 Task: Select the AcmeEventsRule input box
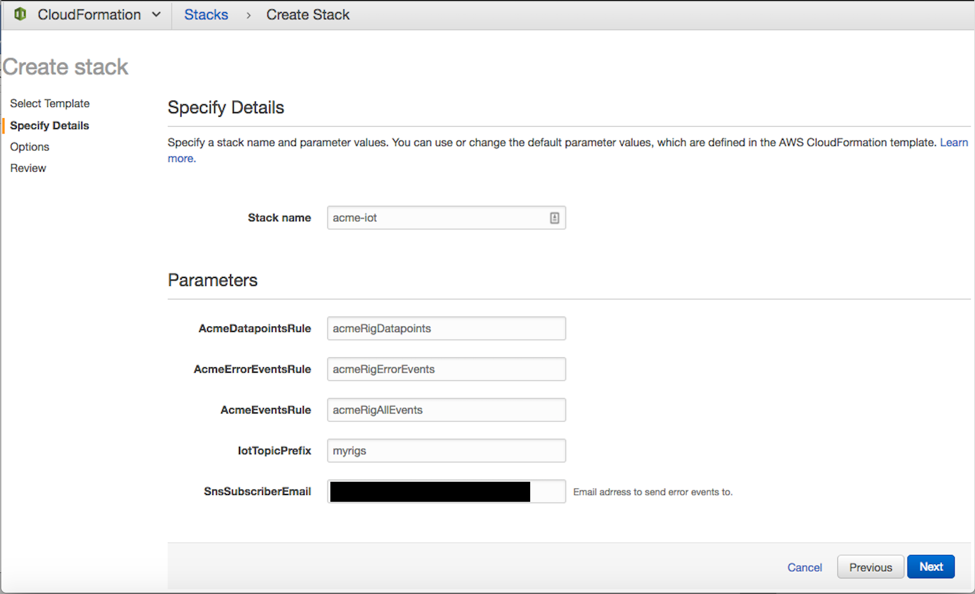click(x=446, y=410)
